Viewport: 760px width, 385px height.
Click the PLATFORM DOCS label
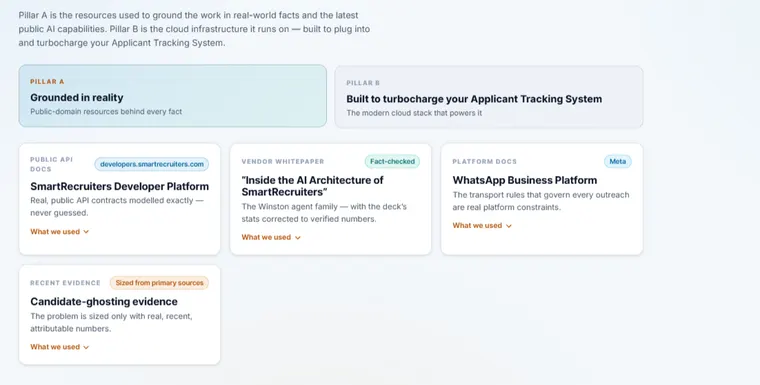[x=485, y=161]
